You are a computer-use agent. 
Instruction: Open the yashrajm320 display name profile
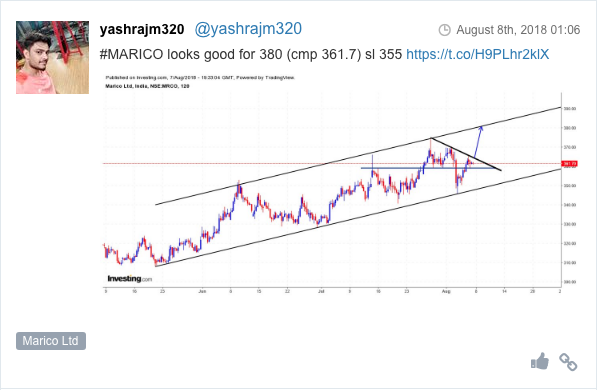pyautogui.click(x=142, y=29)
